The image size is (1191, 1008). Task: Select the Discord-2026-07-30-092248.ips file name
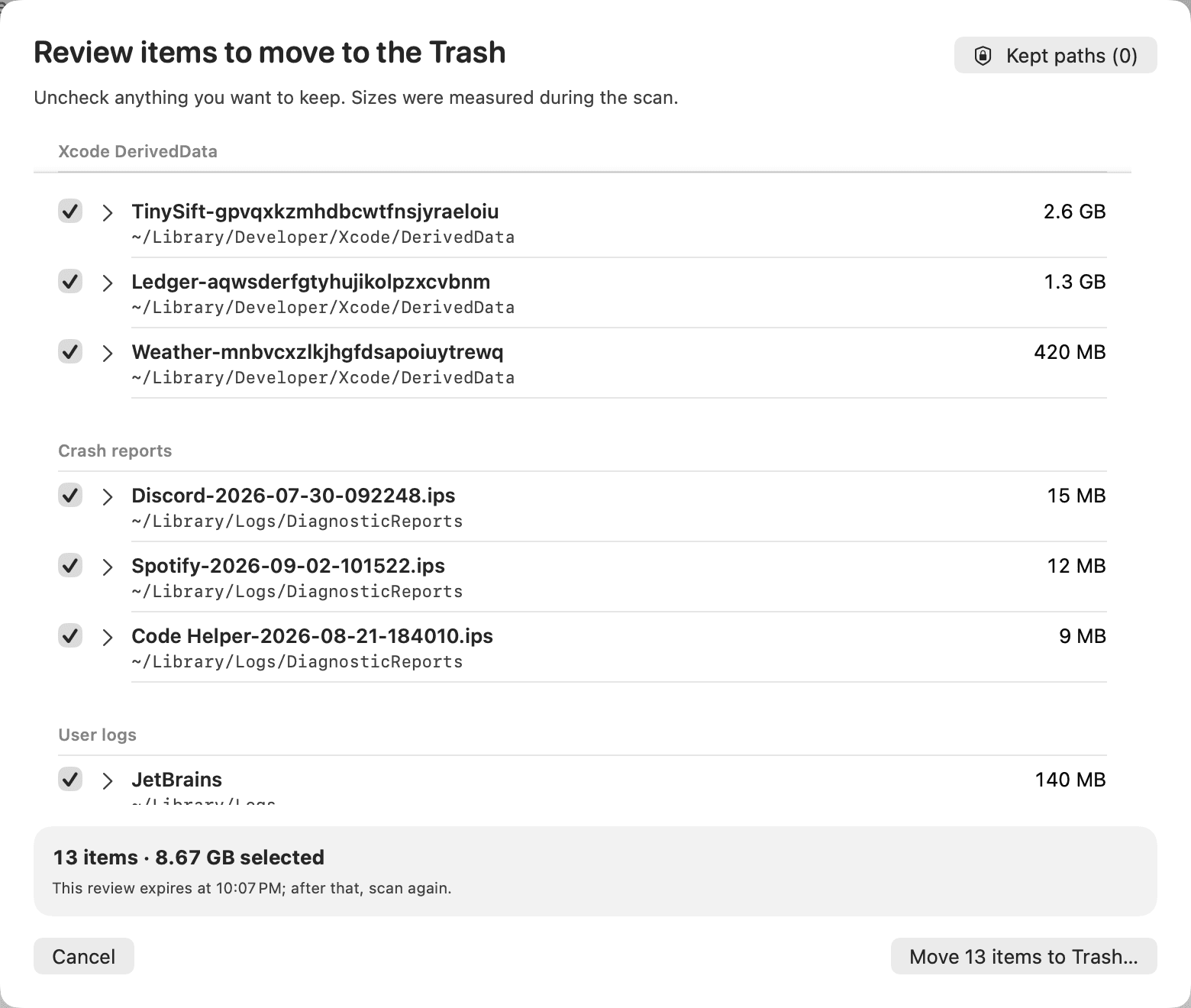[x=293, y=496]
